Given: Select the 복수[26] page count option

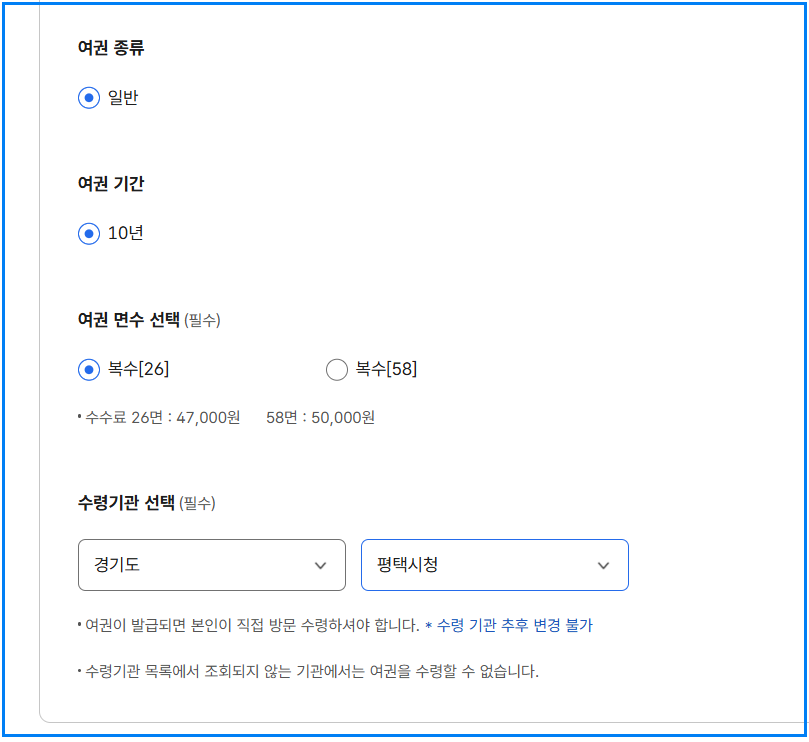Looking at the screenshot, I should click(88, 369).
